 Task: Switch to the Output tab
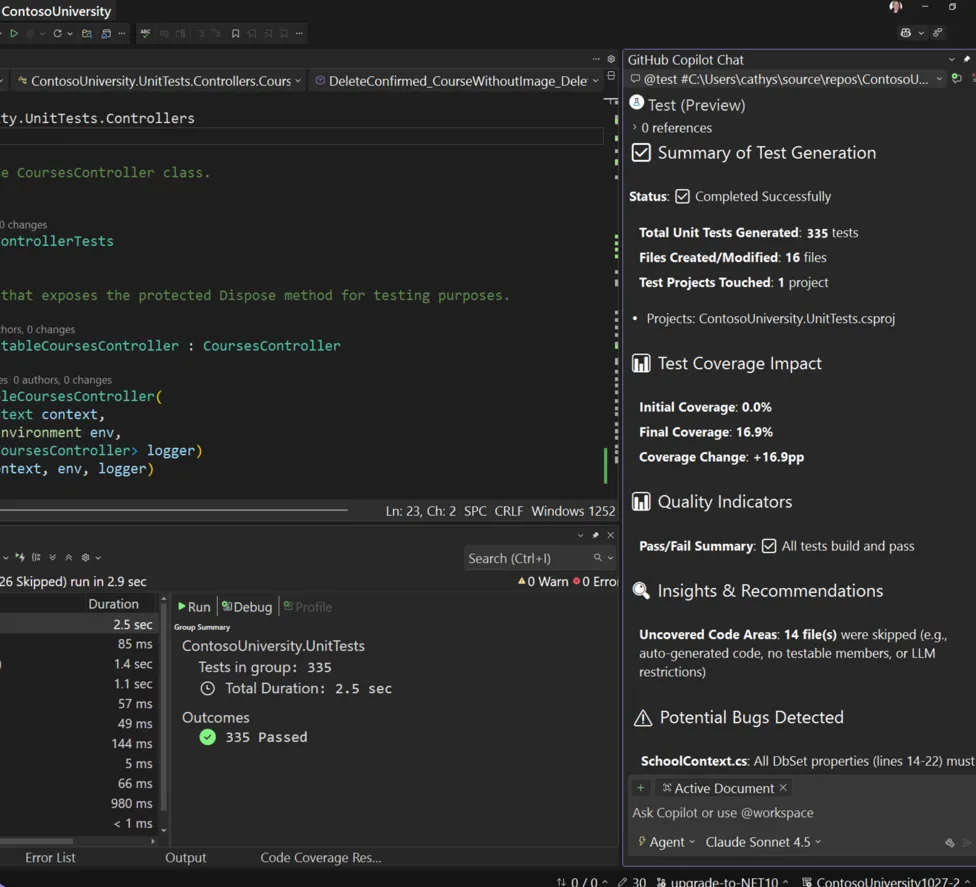coord(185,857)
